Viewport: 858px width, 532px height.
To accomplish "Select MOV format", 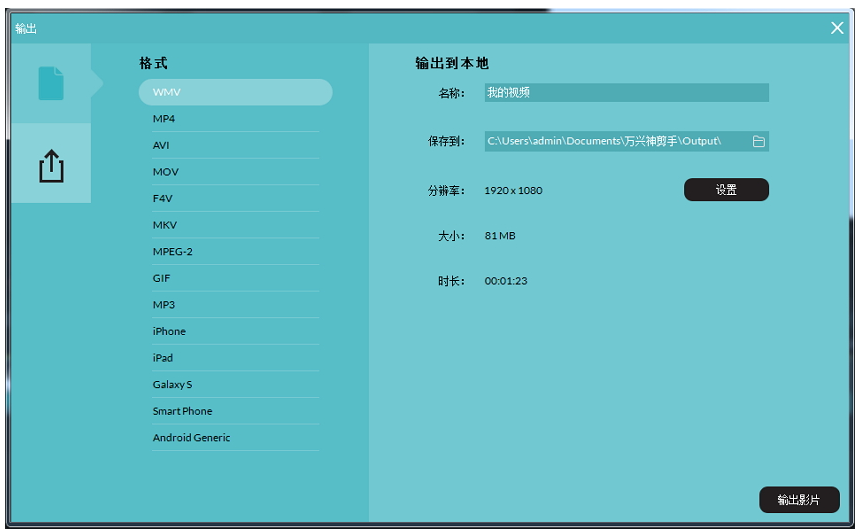I will [x=235, y=172].
